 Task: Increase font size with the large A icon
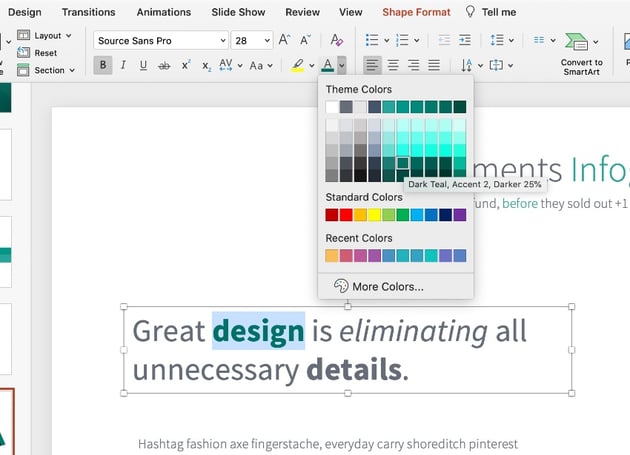coord(285,40)
